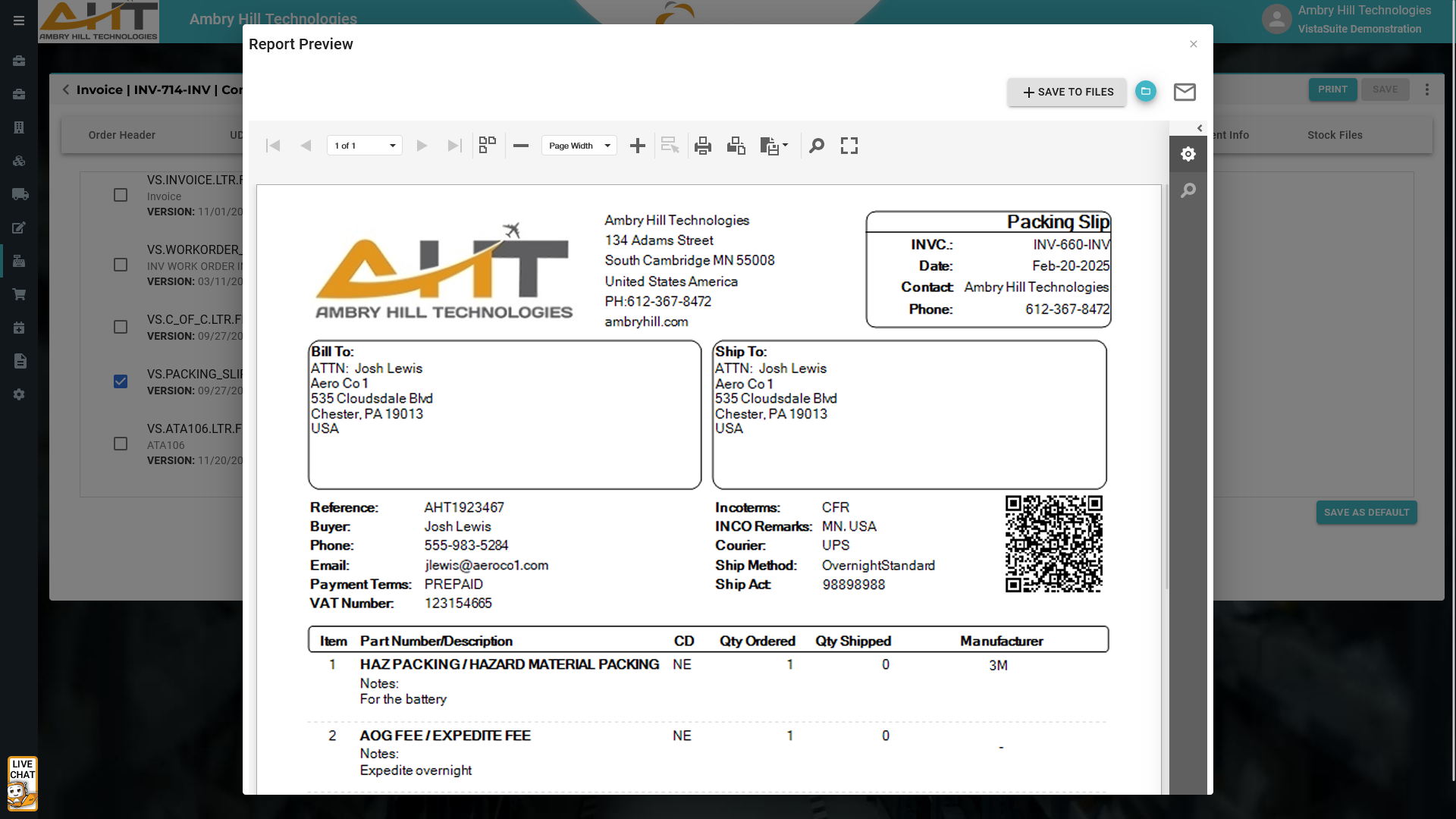Uncheck the VS.PACKING_SLIP report checkbox
This screenshot has width=1456, height=819.
tap(121, 381)
